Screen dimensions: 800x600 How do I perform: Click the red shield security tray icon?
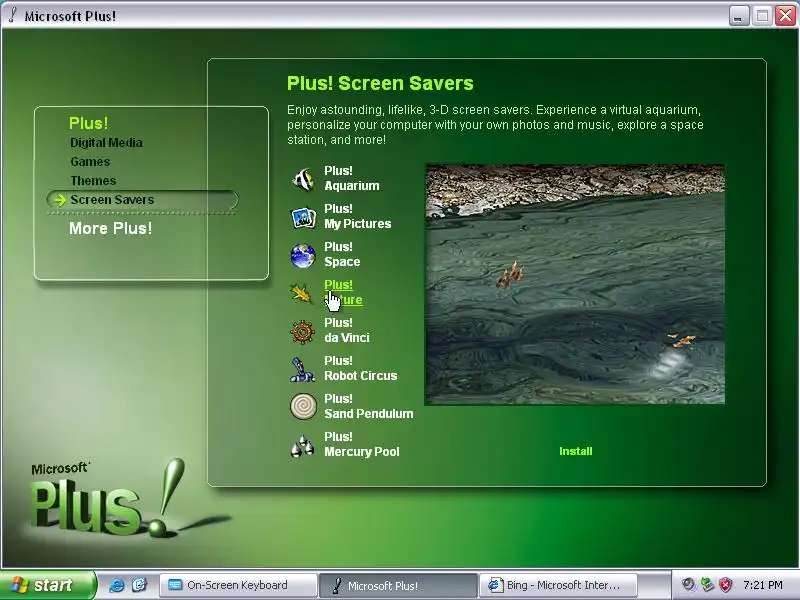725,585
